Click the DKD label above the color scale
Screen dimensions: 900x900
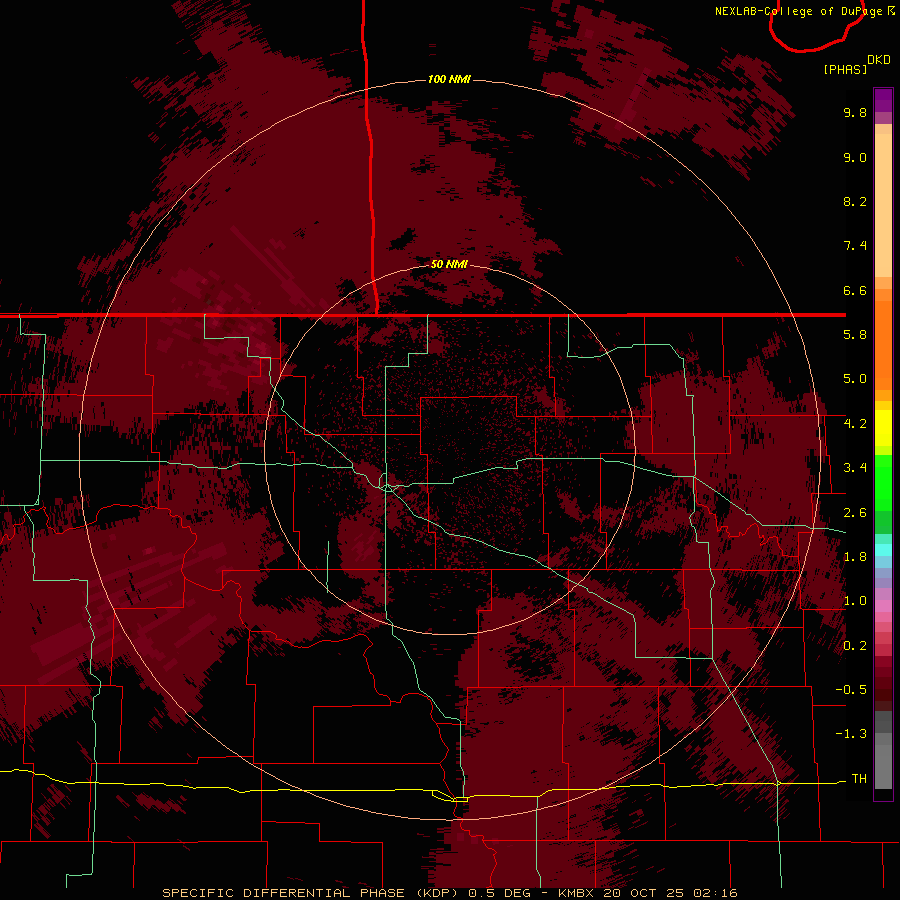click(x=879, y=60)
